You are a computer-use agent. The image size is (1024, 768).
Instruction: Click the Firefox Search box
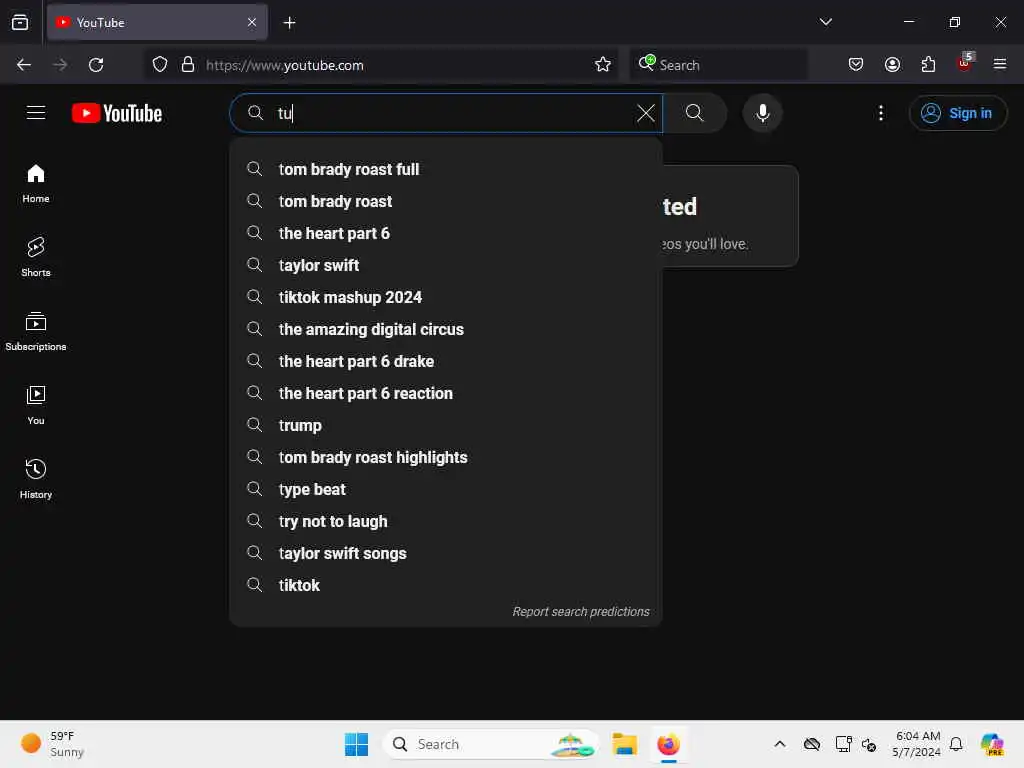[718, 65]
